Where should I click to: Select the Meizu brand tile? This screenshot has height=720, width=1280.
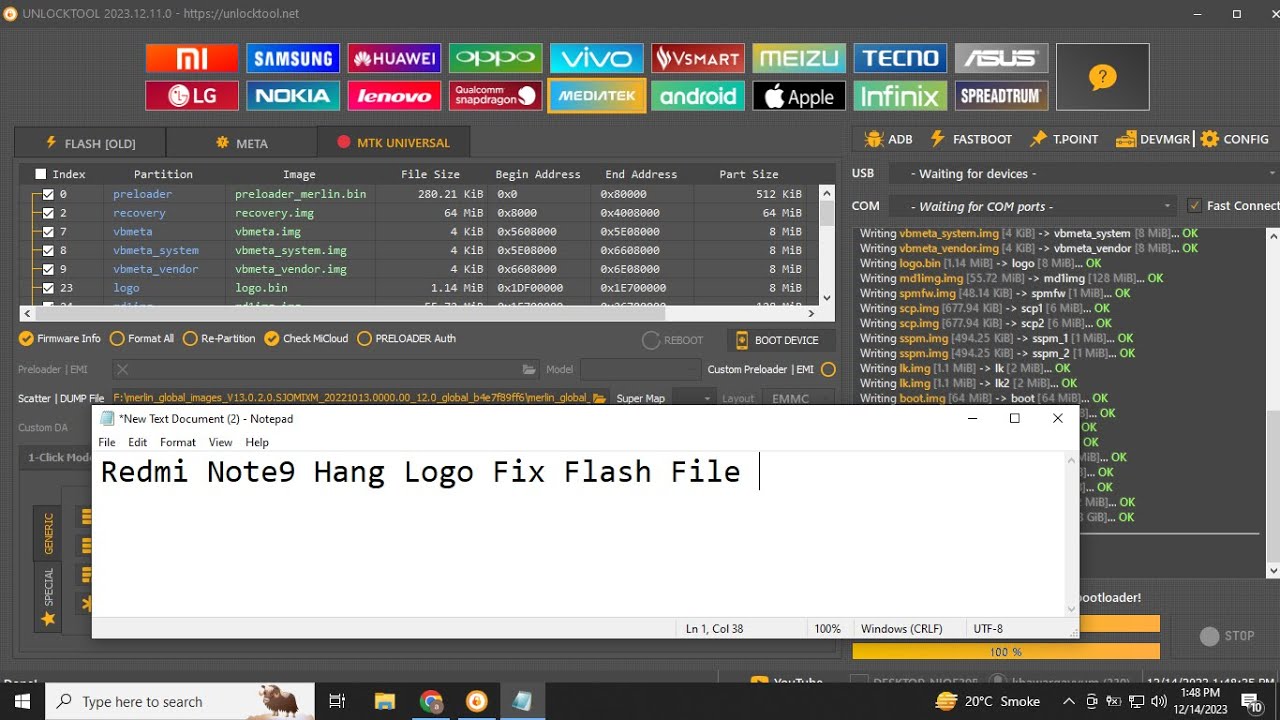pos(799,58)
